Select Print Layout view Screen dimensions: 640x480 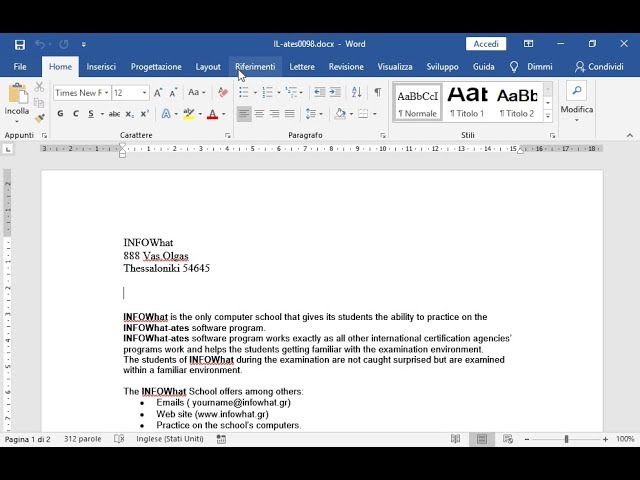pyautogui.click(x=482, y=439)
